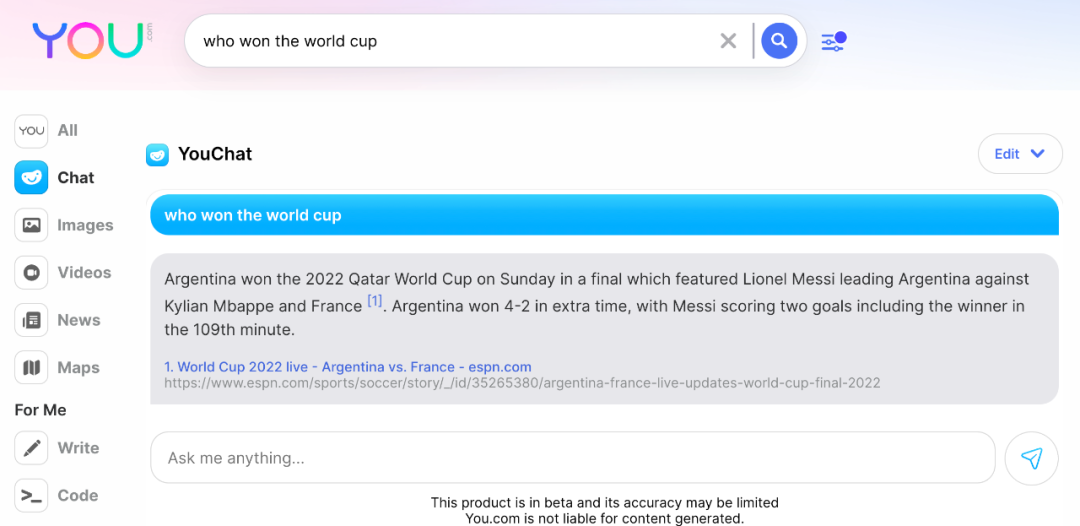
Task: Open the espn.com World Cup source link
Action: (x=348, y=367)
